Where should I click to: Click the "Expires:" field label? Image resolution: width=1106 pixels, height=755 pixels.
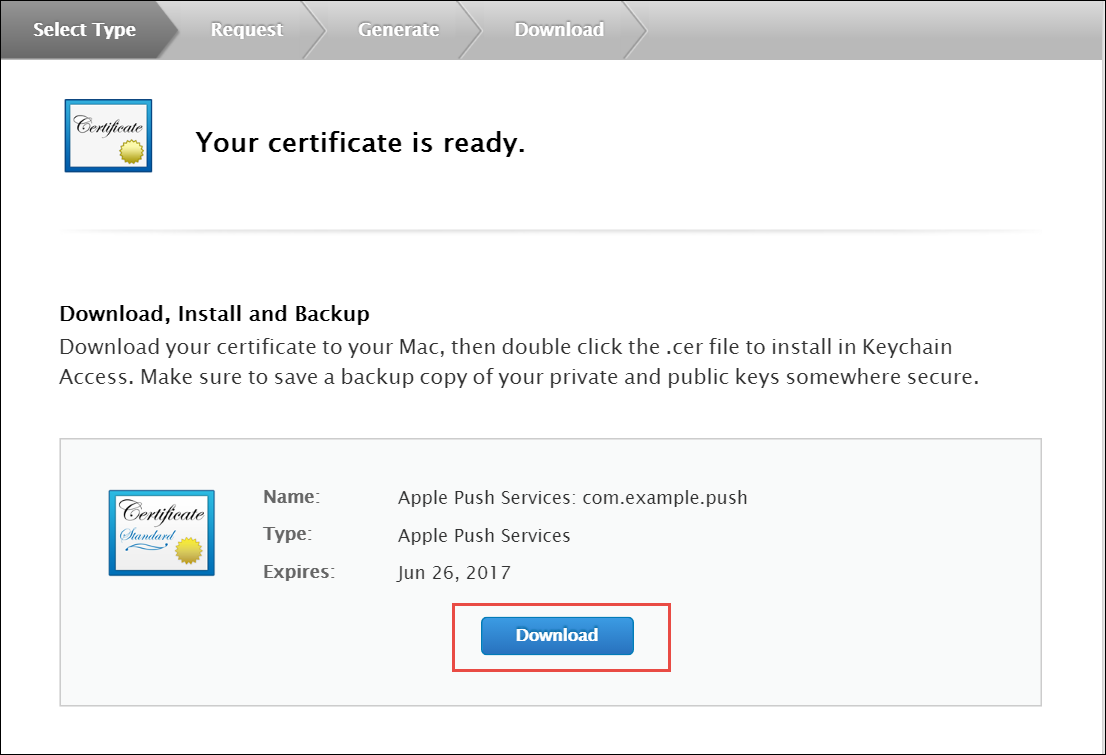tap(298, 573)
